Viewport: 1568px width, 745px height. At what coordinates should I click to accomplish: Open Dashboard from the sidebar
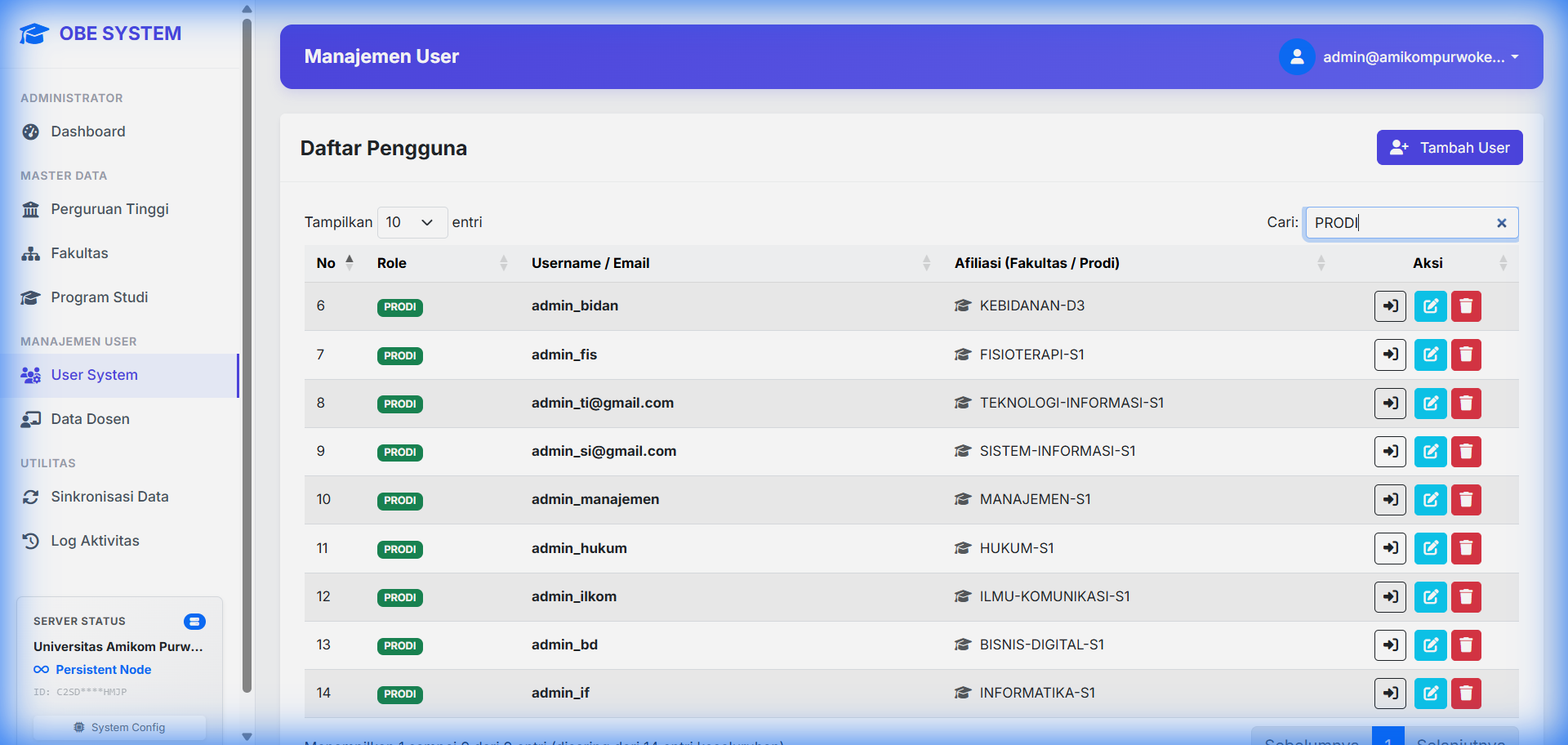click(88, 132)
